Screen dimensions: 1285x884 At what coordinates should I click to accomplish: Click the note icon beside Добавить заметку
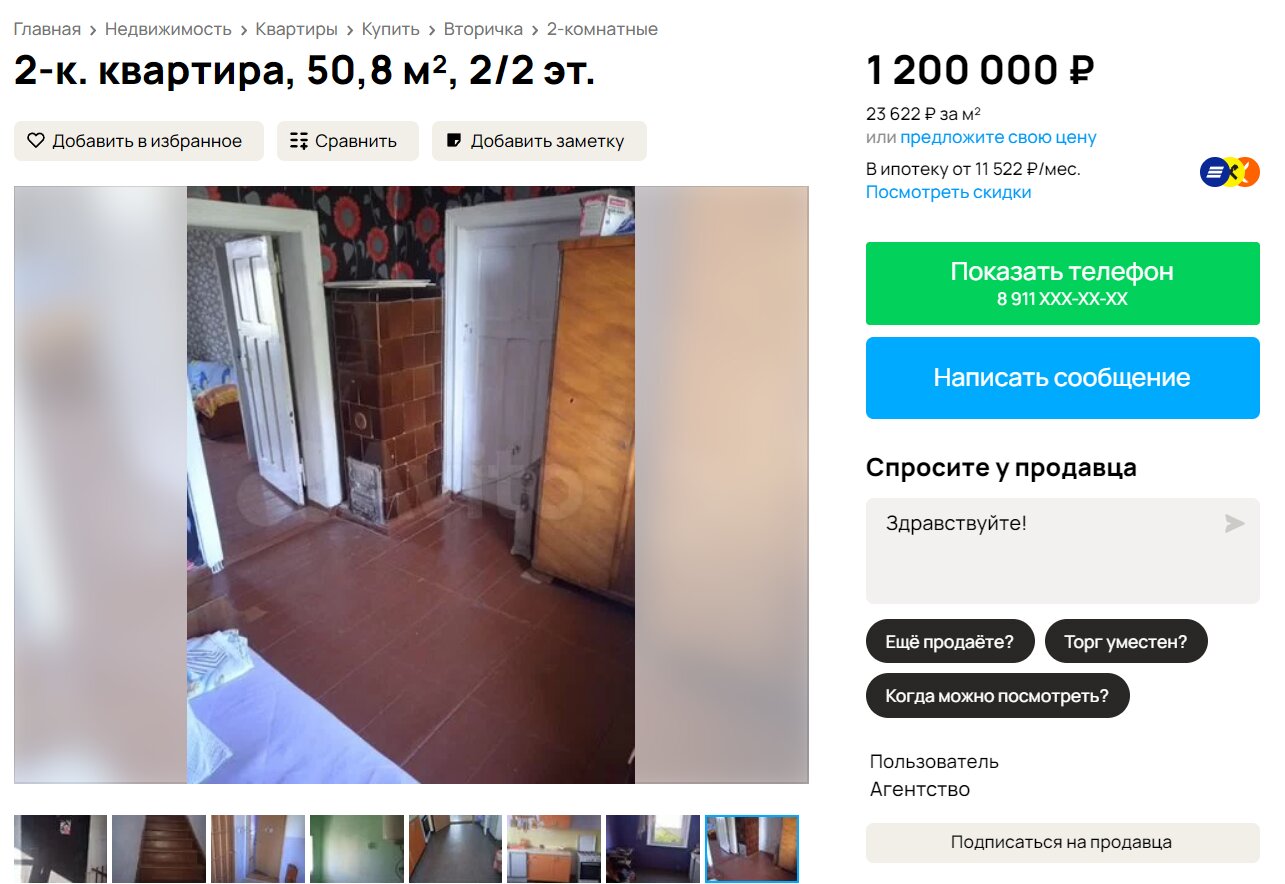coord(454,141)
